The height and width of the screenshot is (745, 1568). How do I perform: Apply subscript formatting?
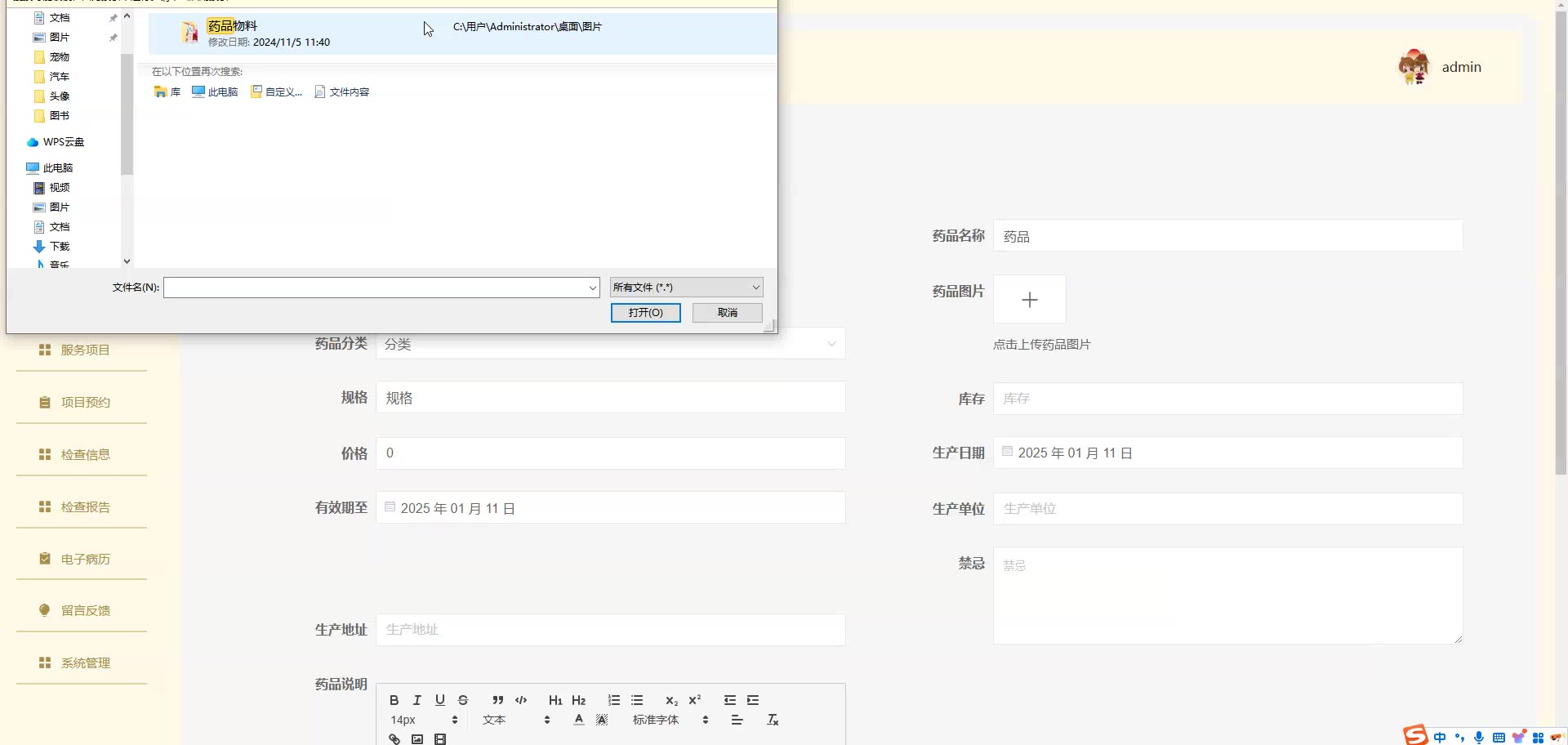coord(671,700)
